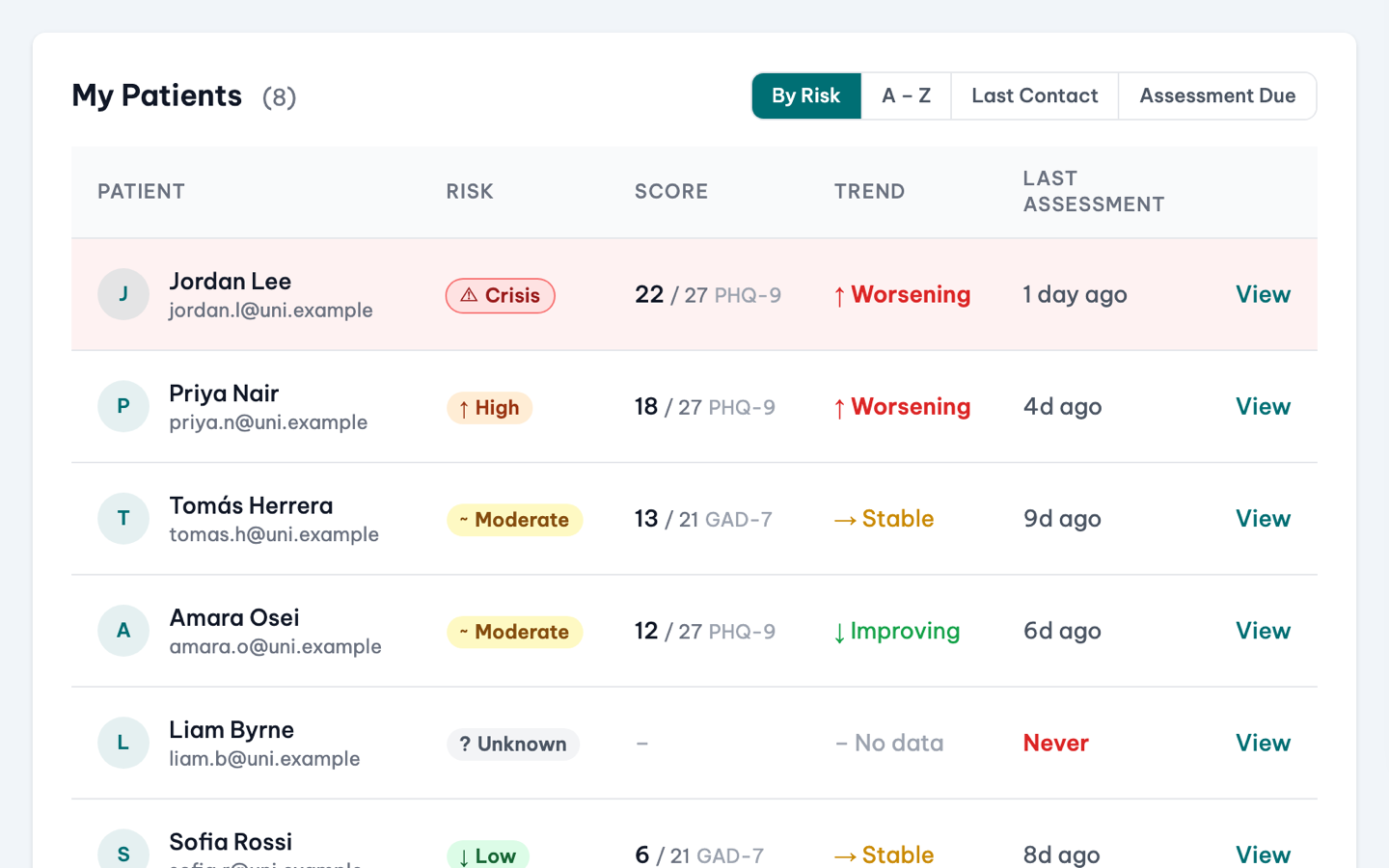Click Sofia Rossi's S avatar
This screenshot has width=1389, height=868.
(123, 849)
